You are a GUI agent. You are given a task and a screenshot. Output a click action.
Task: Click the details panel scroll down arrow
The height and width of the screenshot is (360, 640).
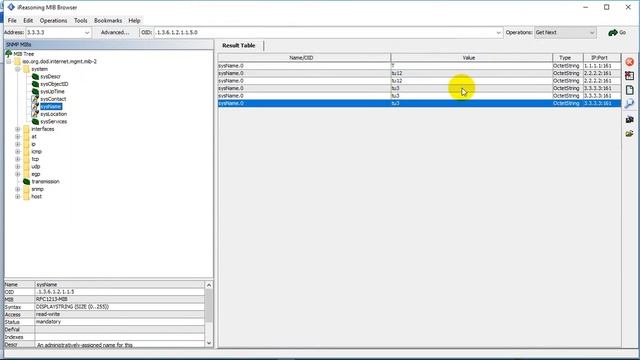(x=209, y=343)
